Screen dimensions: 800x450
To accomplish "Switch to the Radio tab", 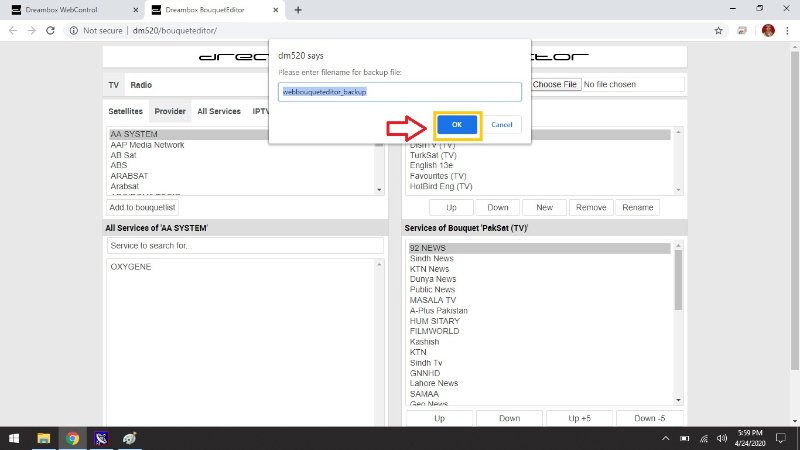I will (141, 85).
